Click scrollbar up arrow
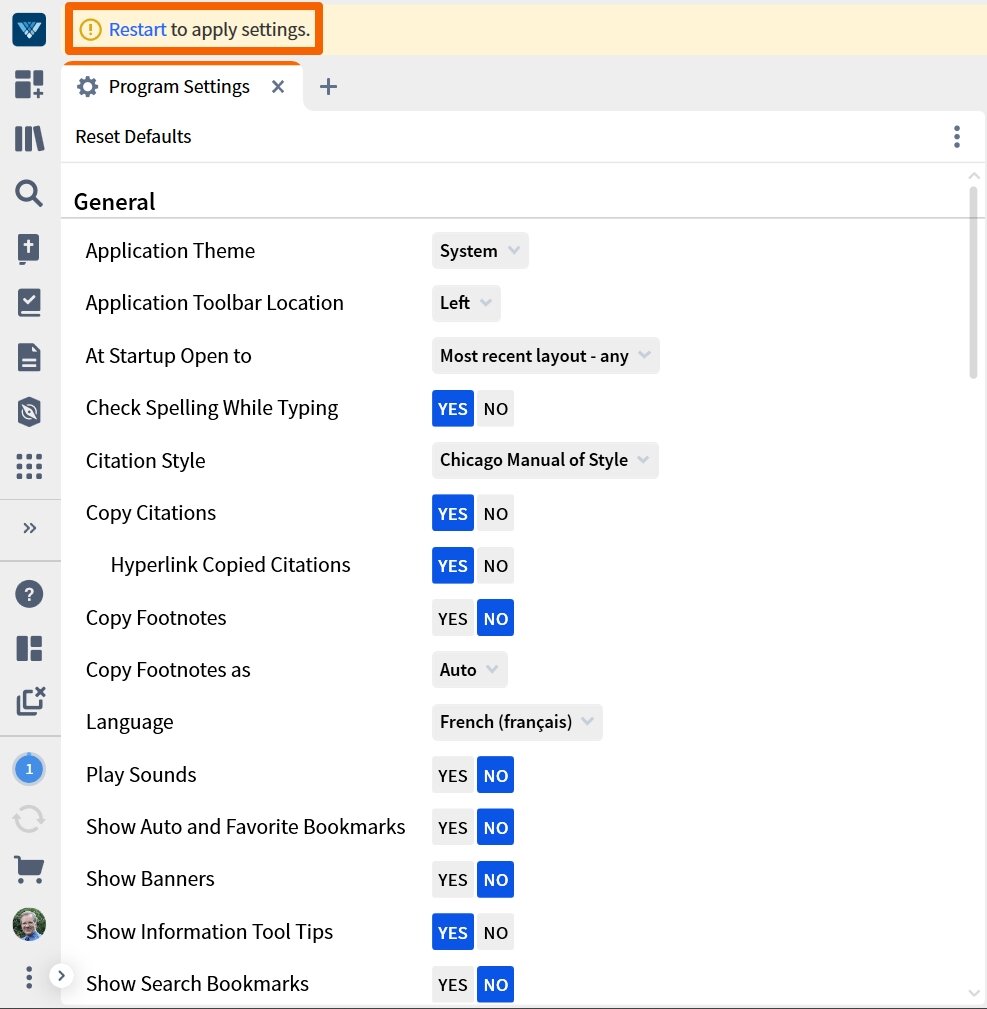Image resolution: width=987 pixels, height=1009 pixels. click(973, 176)
